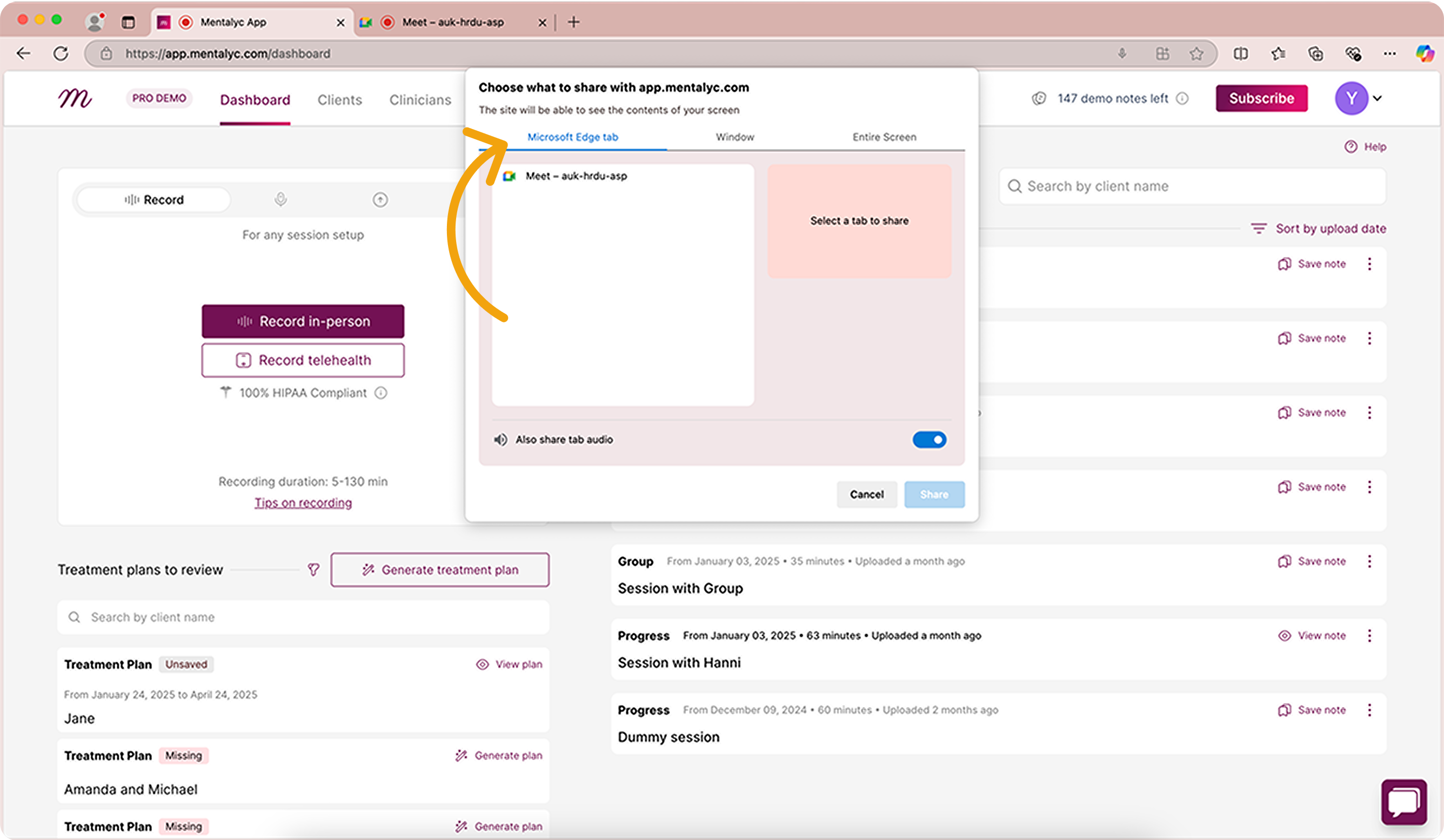Click the PRO DEMO badge
The height and width of the screenshot is (840, 1444).
point(159,98)
